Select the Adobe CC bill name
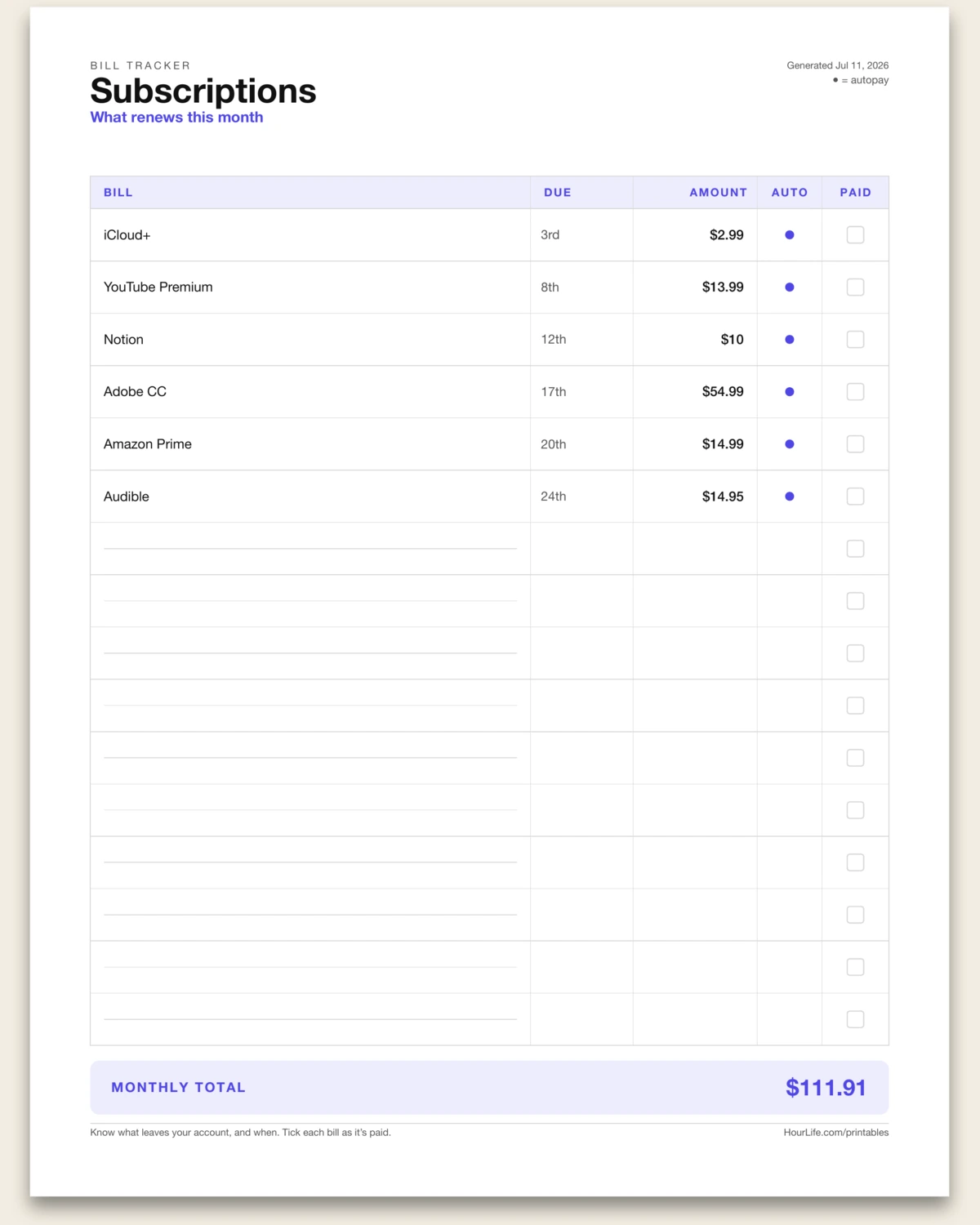Viewport: 980px width, 1225px height. pos(135,392)
